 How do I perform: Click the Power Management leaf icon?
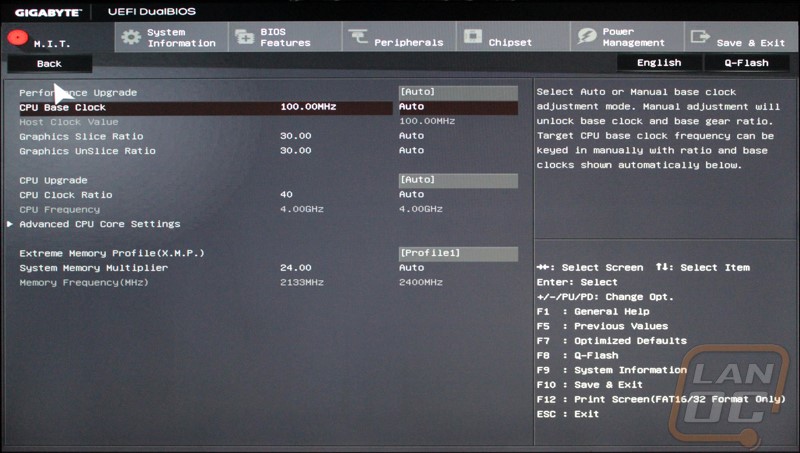point(585,37)
